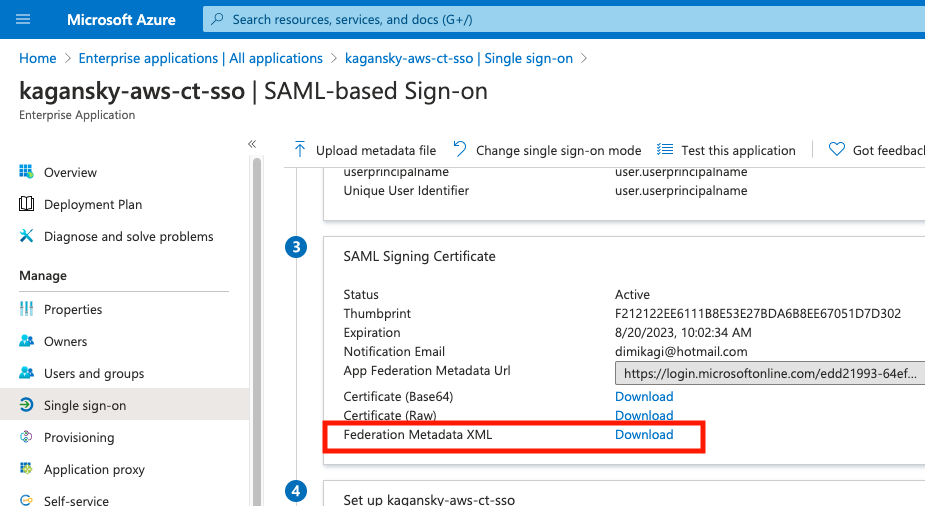Click the expiration date 8/20/2023, 10:02:34 AM
Screen dimensions: 925x506
(683, 333)
